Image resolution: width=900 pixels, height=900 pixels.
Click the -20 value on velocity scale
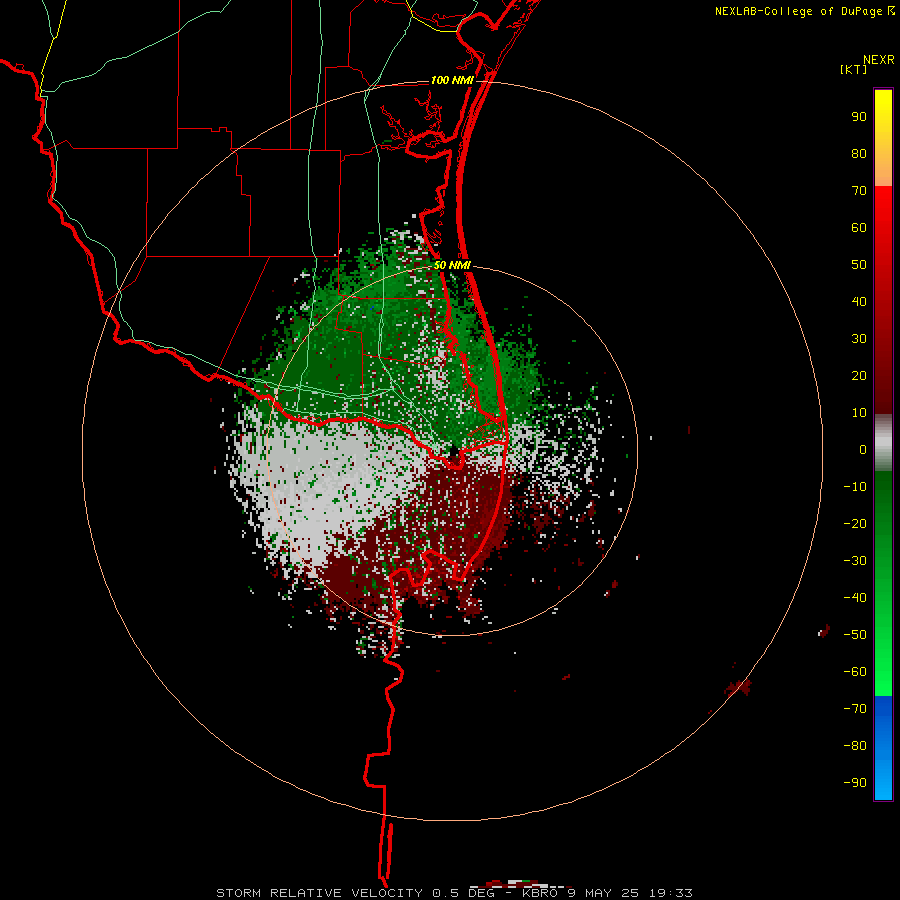(x=855, y=524)
